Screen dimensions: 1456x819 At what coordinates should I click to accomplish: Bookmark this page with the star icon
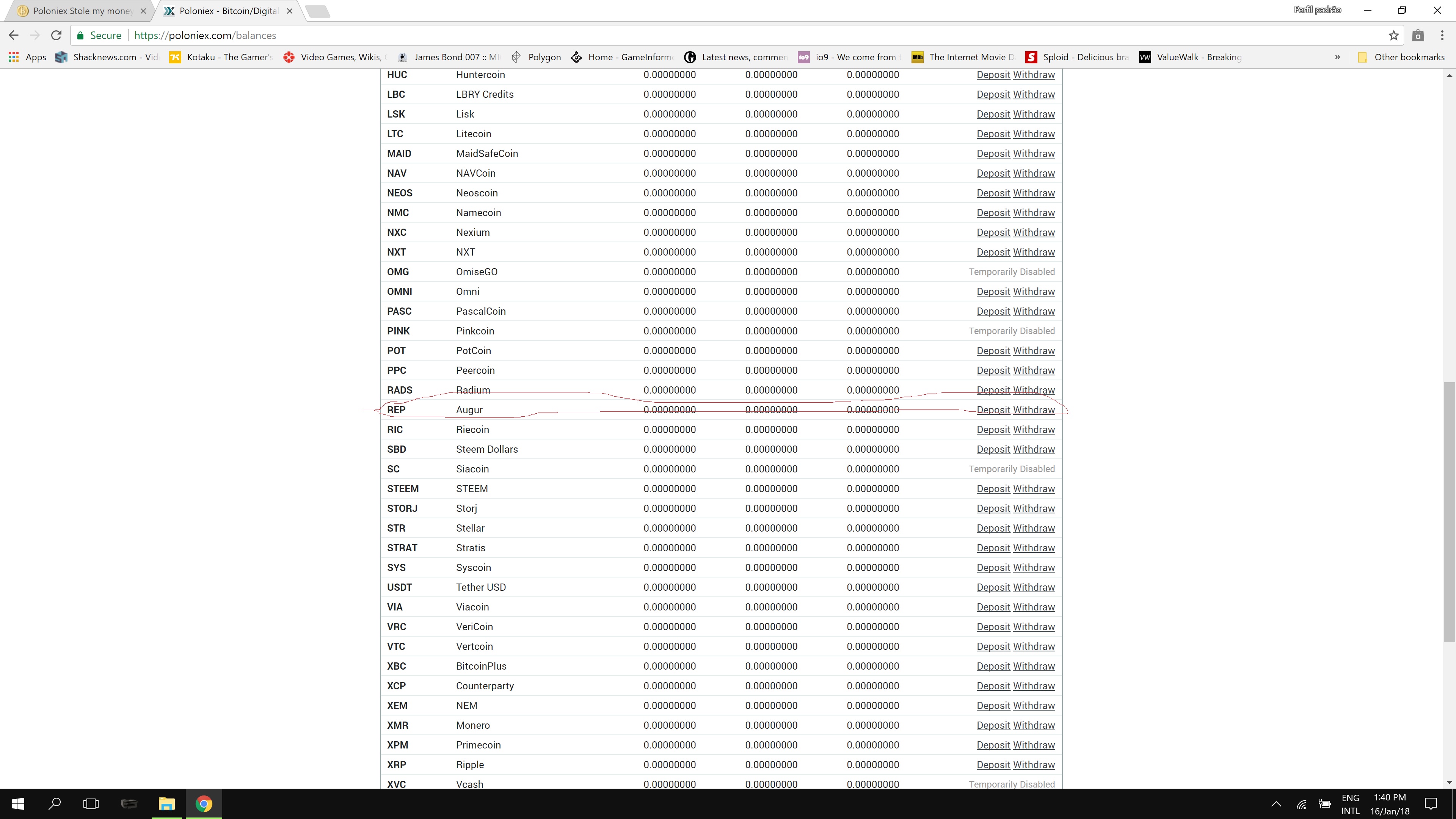(x=1394, y=36)
